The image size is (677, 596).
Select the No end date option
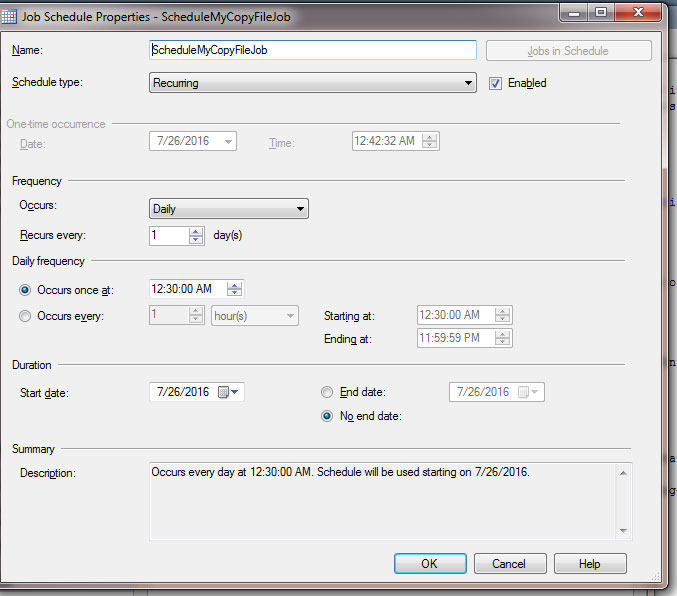pyautogui.click(x=327, y=416)
